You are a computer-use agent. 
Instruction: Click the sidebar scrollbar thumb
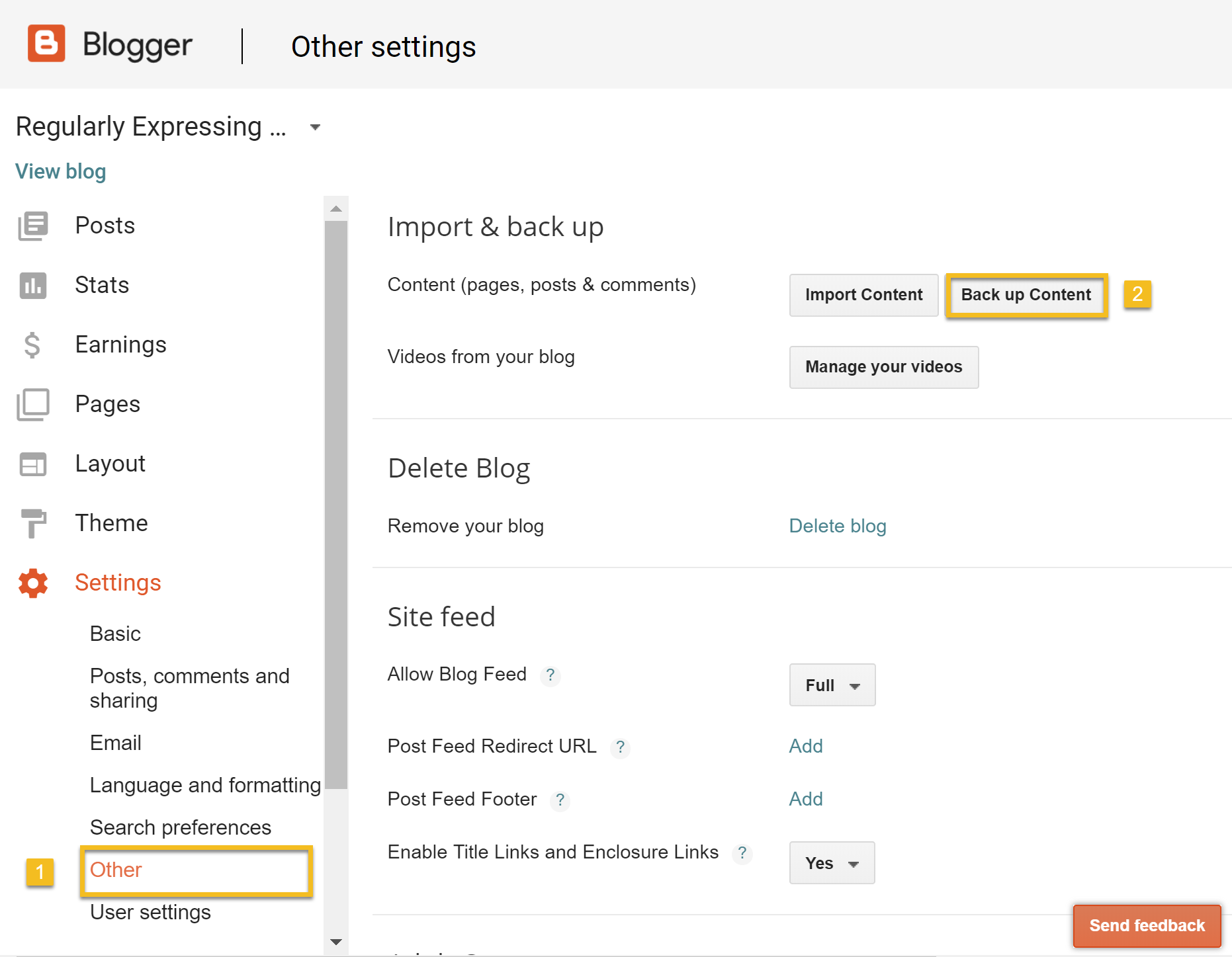point(336,505)
